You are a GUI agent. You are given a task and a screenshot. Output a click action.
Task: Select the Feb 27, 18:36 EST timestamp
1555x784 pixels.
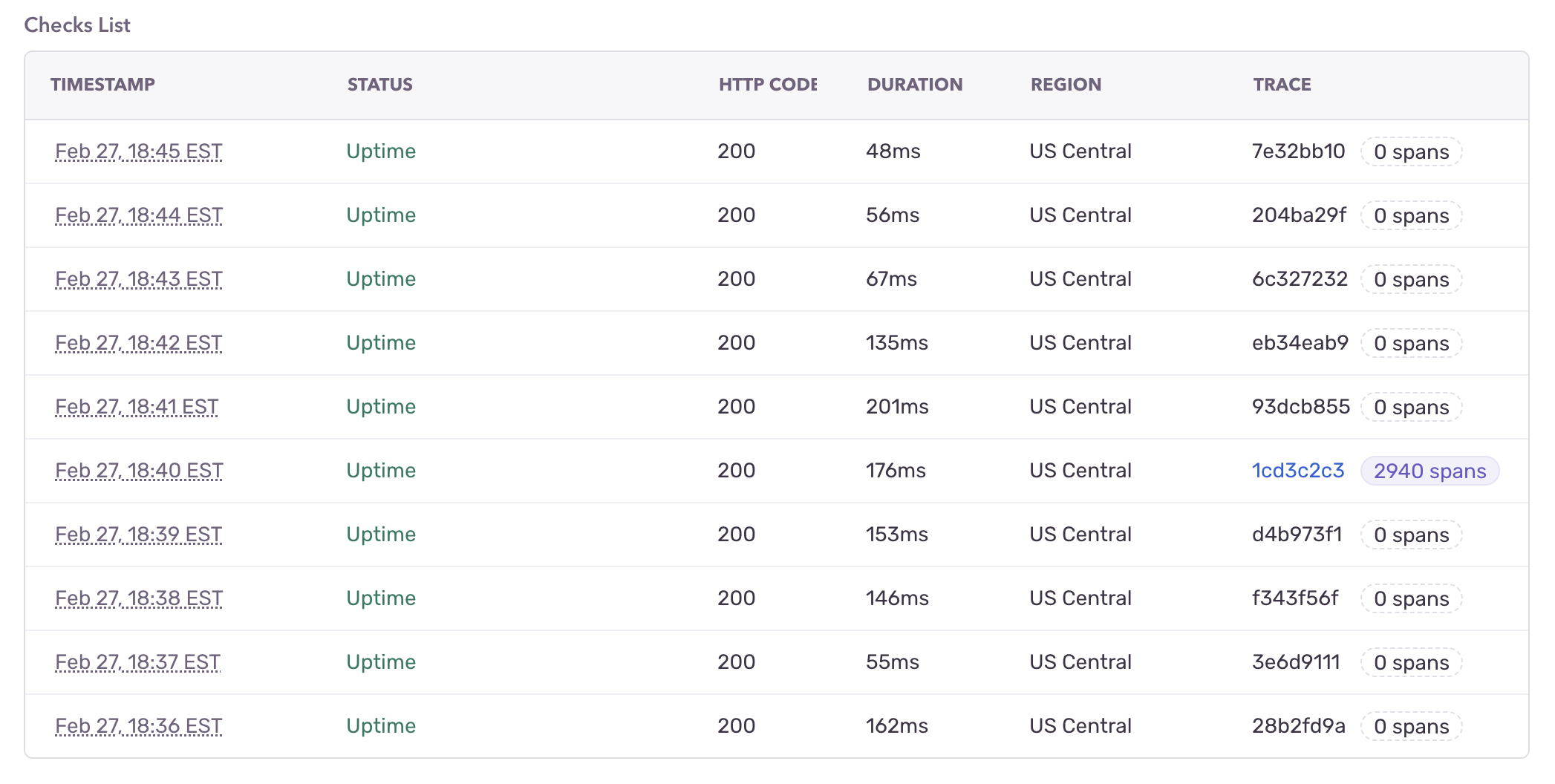click(139, 726)
